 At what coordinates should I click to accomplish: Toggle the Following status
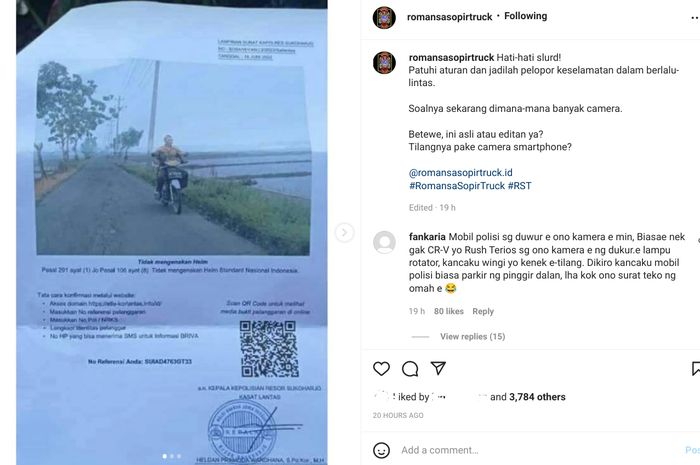pyautogui.click(x=525, y=16)
